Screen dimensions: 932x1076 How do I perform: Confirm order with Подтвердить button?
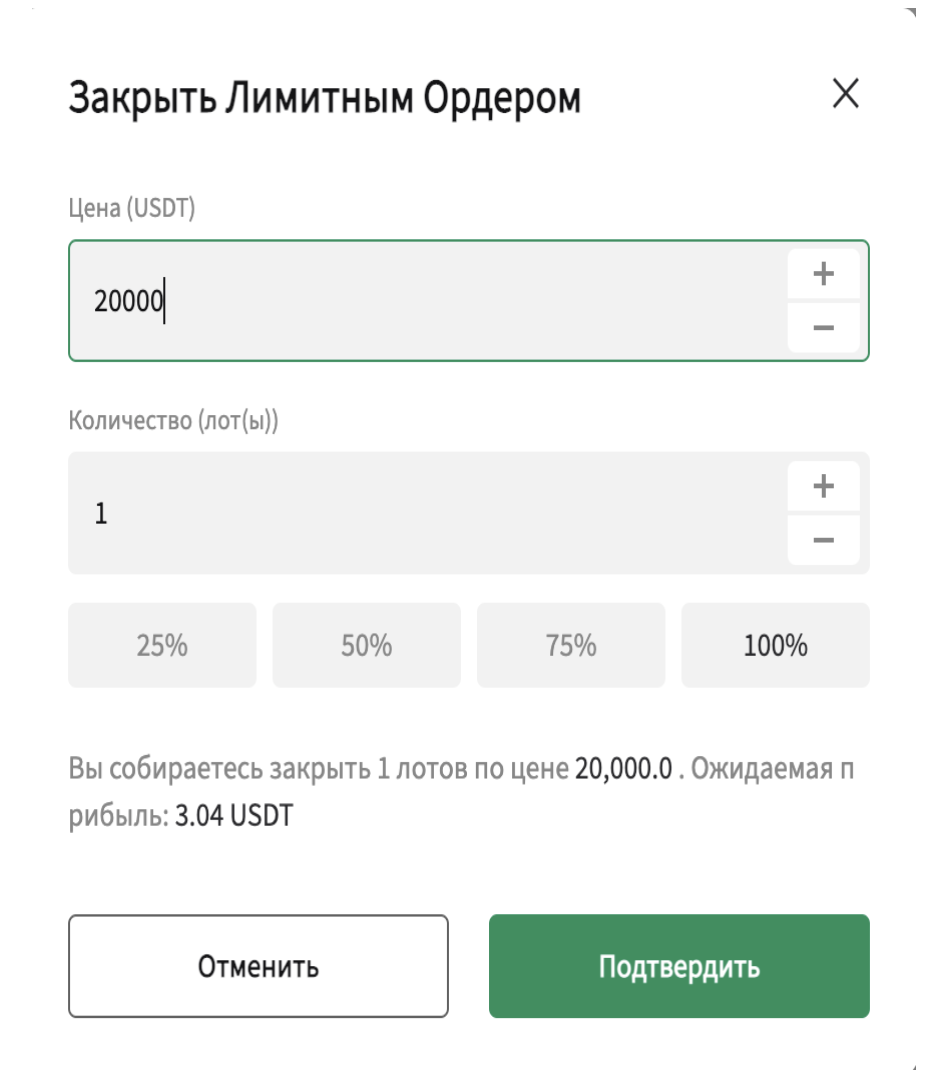click(x=679, y=966)
